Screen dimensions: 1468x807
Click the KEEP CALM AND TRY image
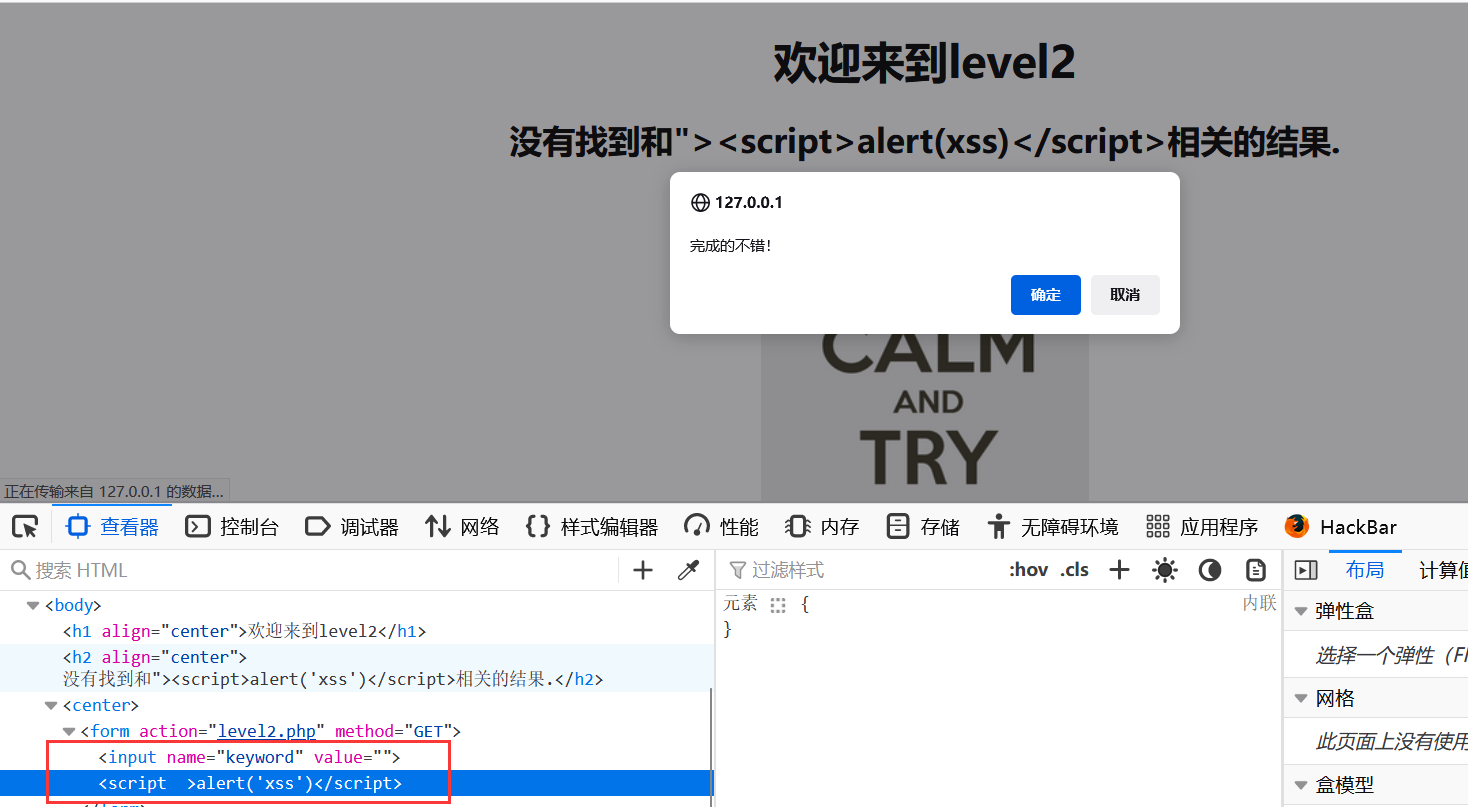[x=925, y=418]
